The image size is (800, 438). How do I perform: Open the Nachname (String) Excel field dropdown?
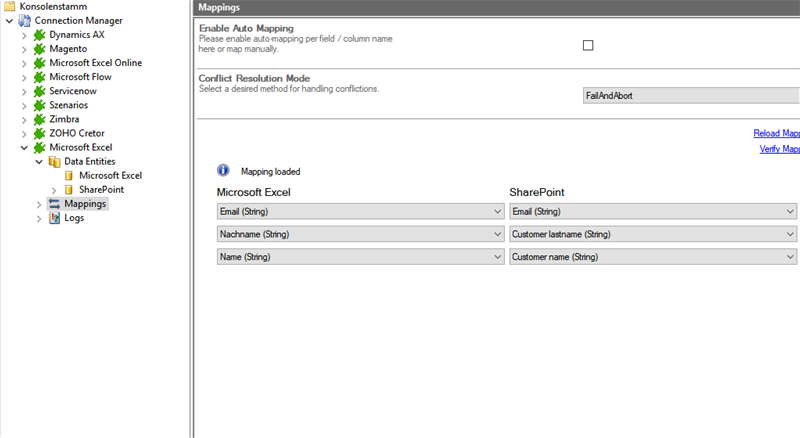click(x=360, y=234)
